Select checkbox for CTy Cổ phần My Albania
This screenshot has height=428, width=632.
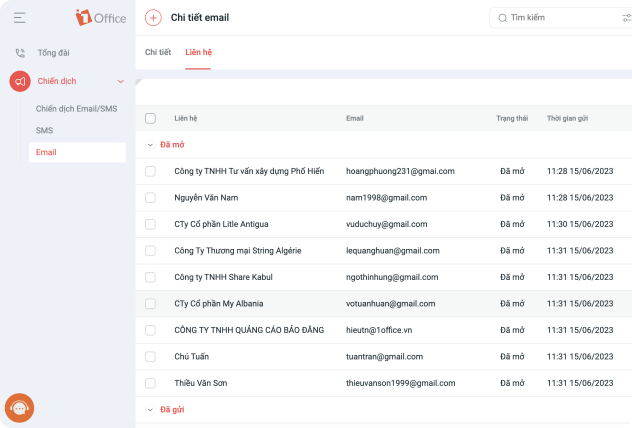(x=150, y=303)
